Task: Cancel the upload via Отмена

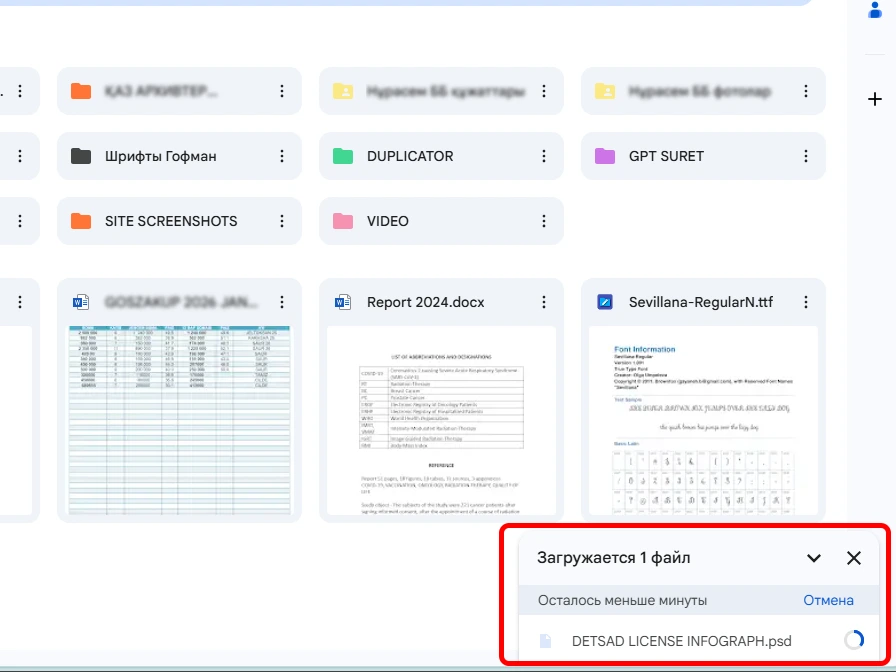Action: tap(829, 600)
